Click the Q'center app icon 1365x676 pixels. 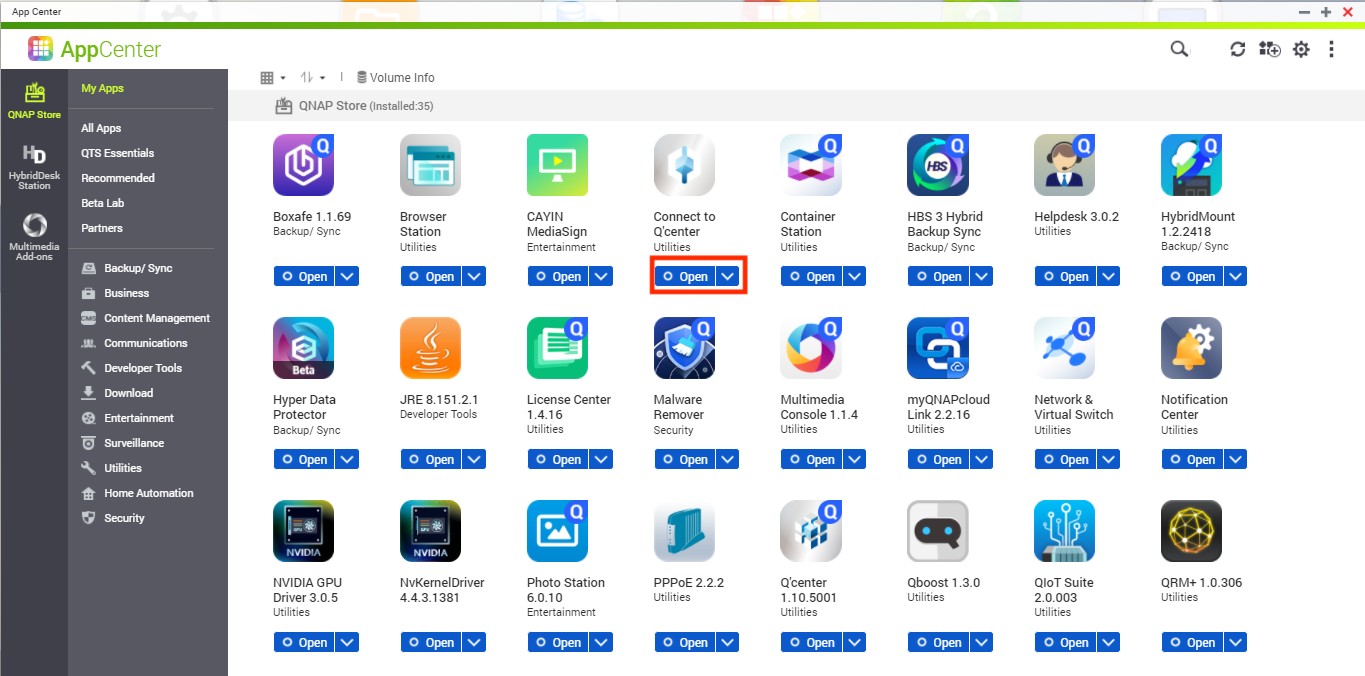click(x=811, y=531)
